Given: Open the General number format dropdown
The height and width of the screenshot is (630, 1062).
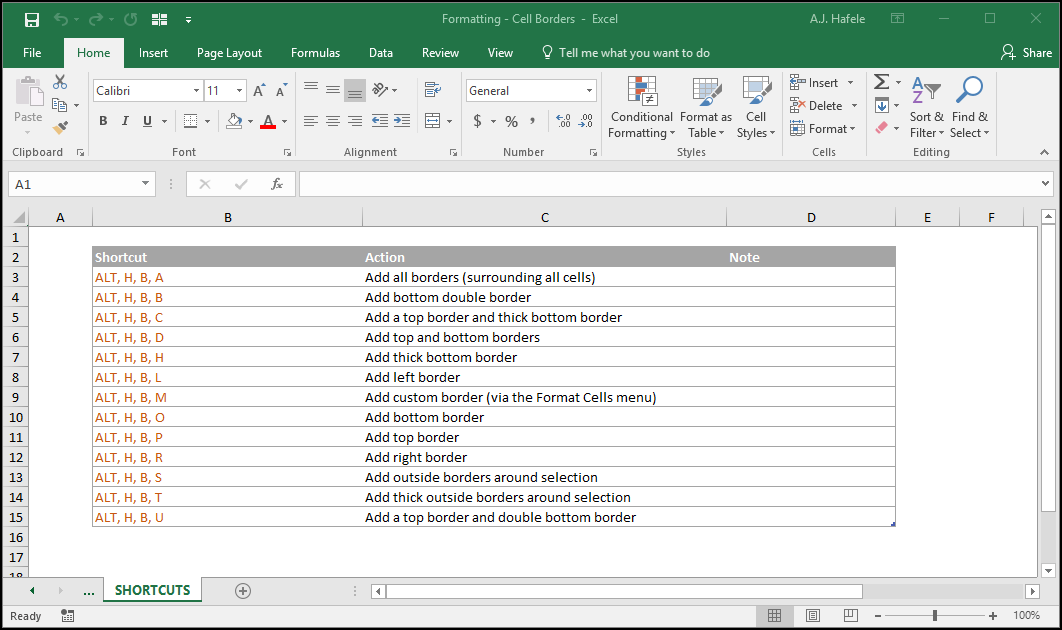Looking at the screenshot, I should click(589, 91).
